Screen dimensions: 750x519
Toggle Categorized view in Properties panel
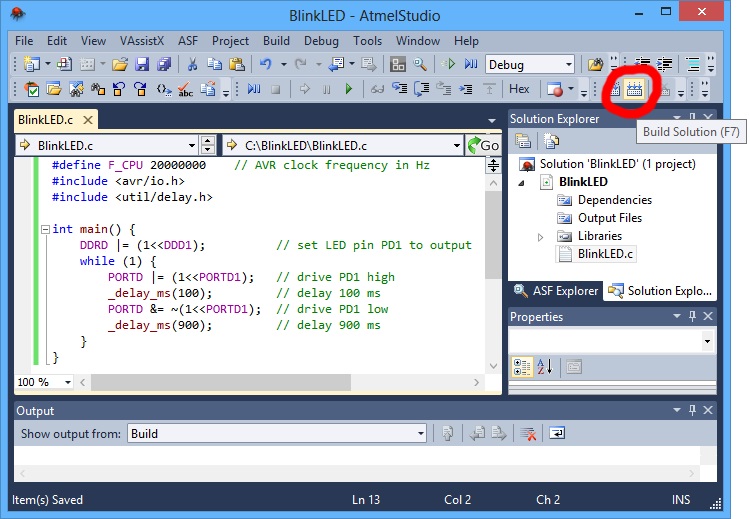pyautogui.click(x=522, y=366)
